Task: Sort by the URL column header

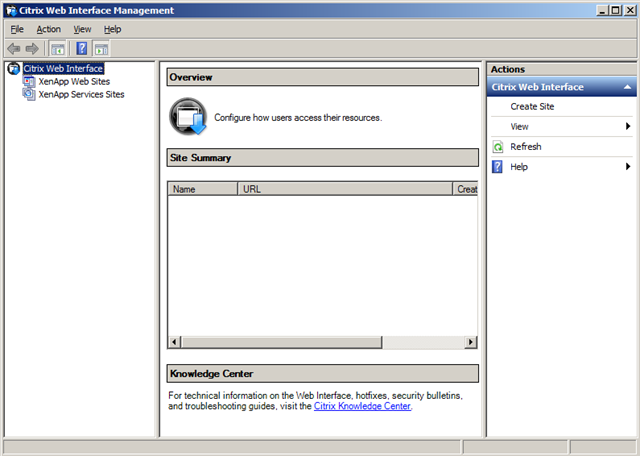Action: pos(345,189)
